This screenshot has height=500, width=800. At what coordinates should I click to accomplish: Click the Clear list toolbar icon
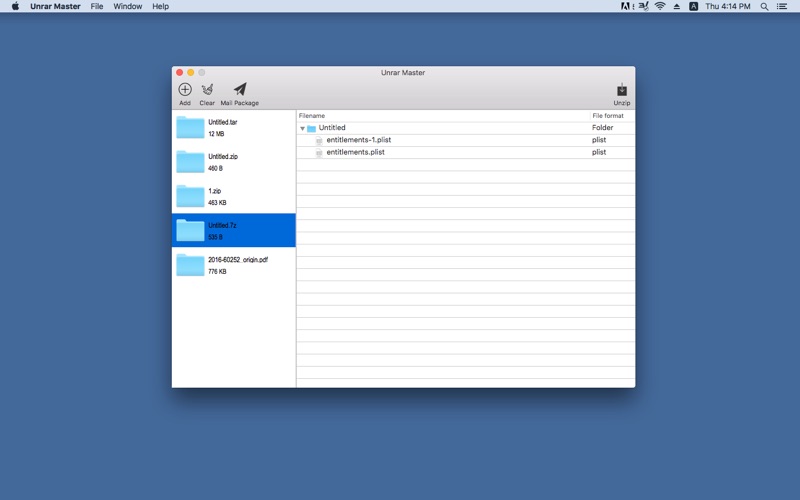click(207, 89)
